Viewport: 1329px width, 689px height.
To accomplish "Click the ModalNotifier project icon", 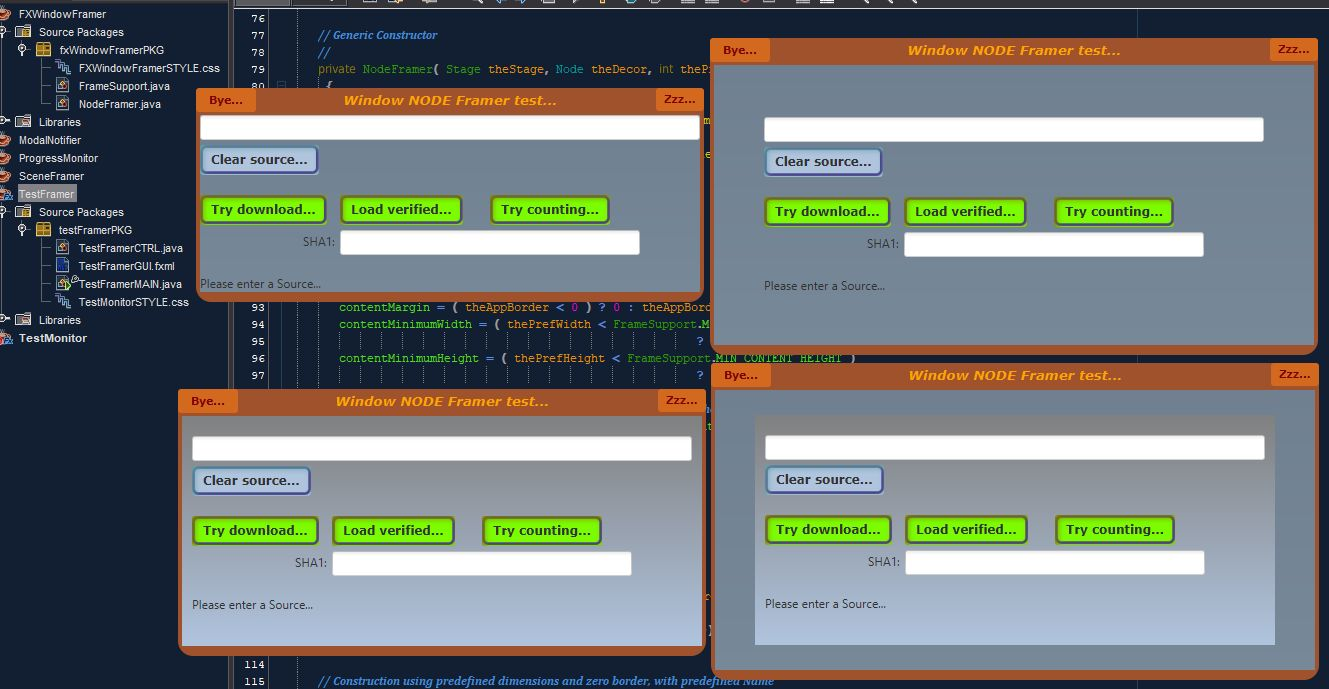I will click(x=4, y=140).
